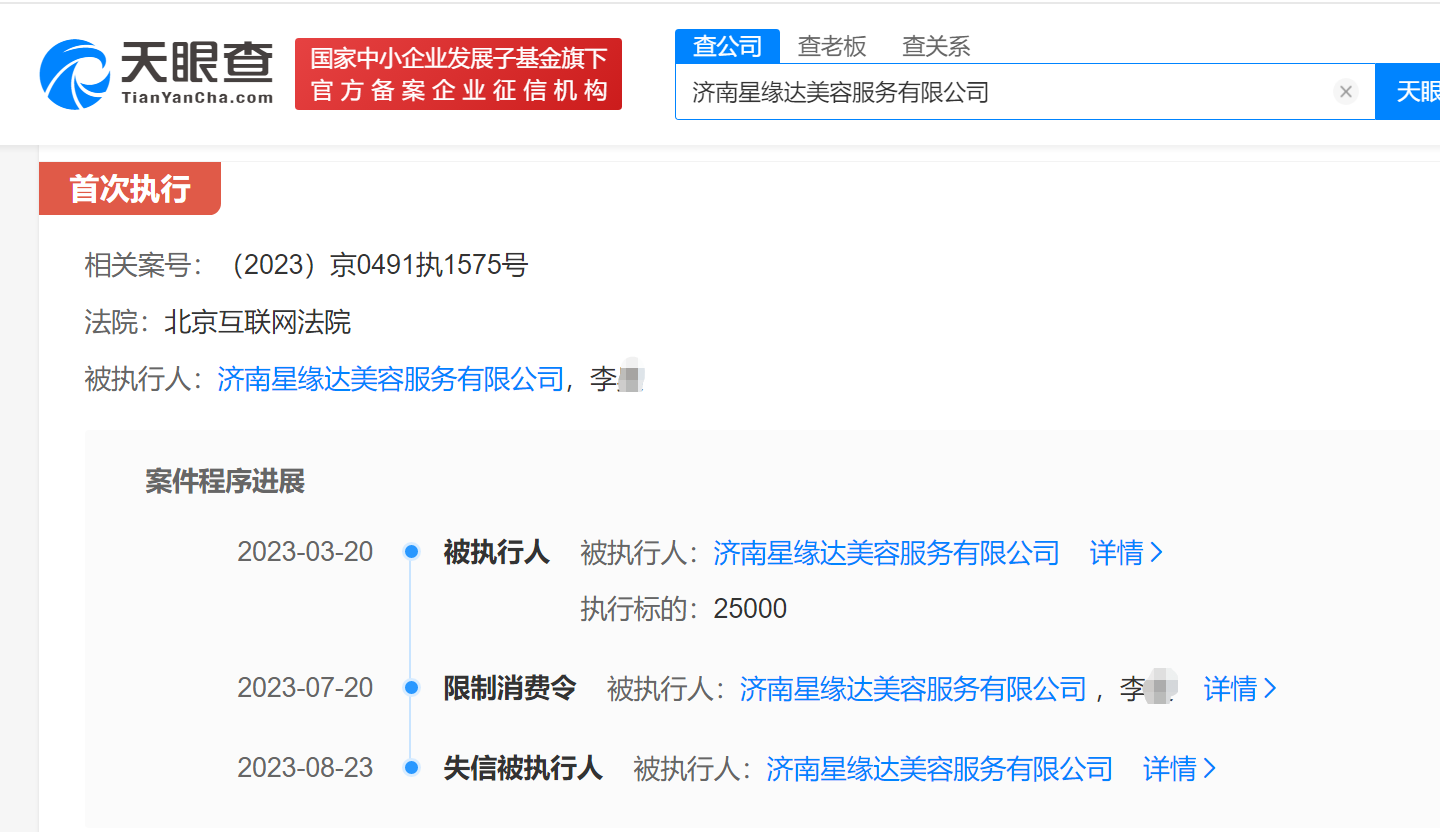Expand 详情 for the 2023-03-20 被执行人 entry

pos(1126,553)
